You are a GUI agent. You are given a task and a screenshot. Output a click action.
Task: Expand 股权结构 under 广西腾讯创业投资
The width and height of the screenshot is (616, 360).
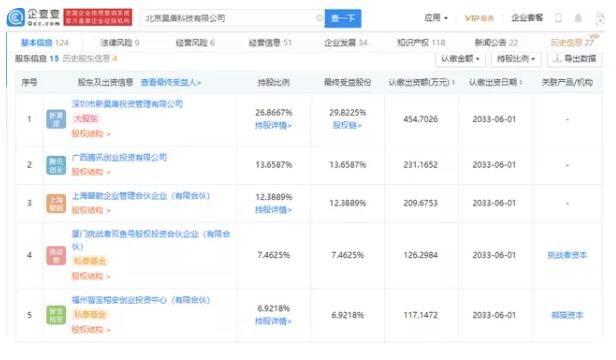91,172
